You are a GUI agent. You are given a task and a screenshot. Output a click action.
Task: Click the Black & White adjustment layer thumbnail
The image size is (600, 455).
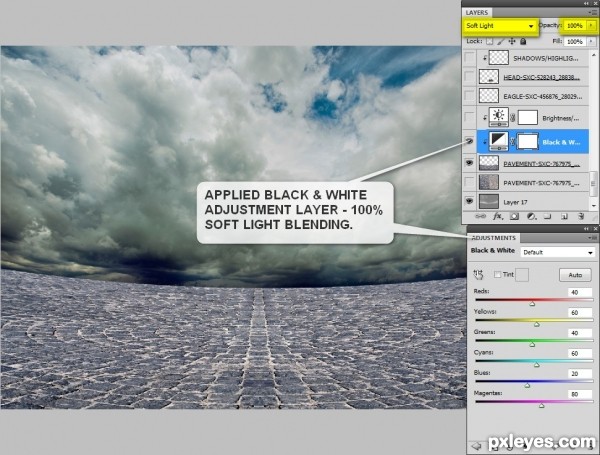499,142
